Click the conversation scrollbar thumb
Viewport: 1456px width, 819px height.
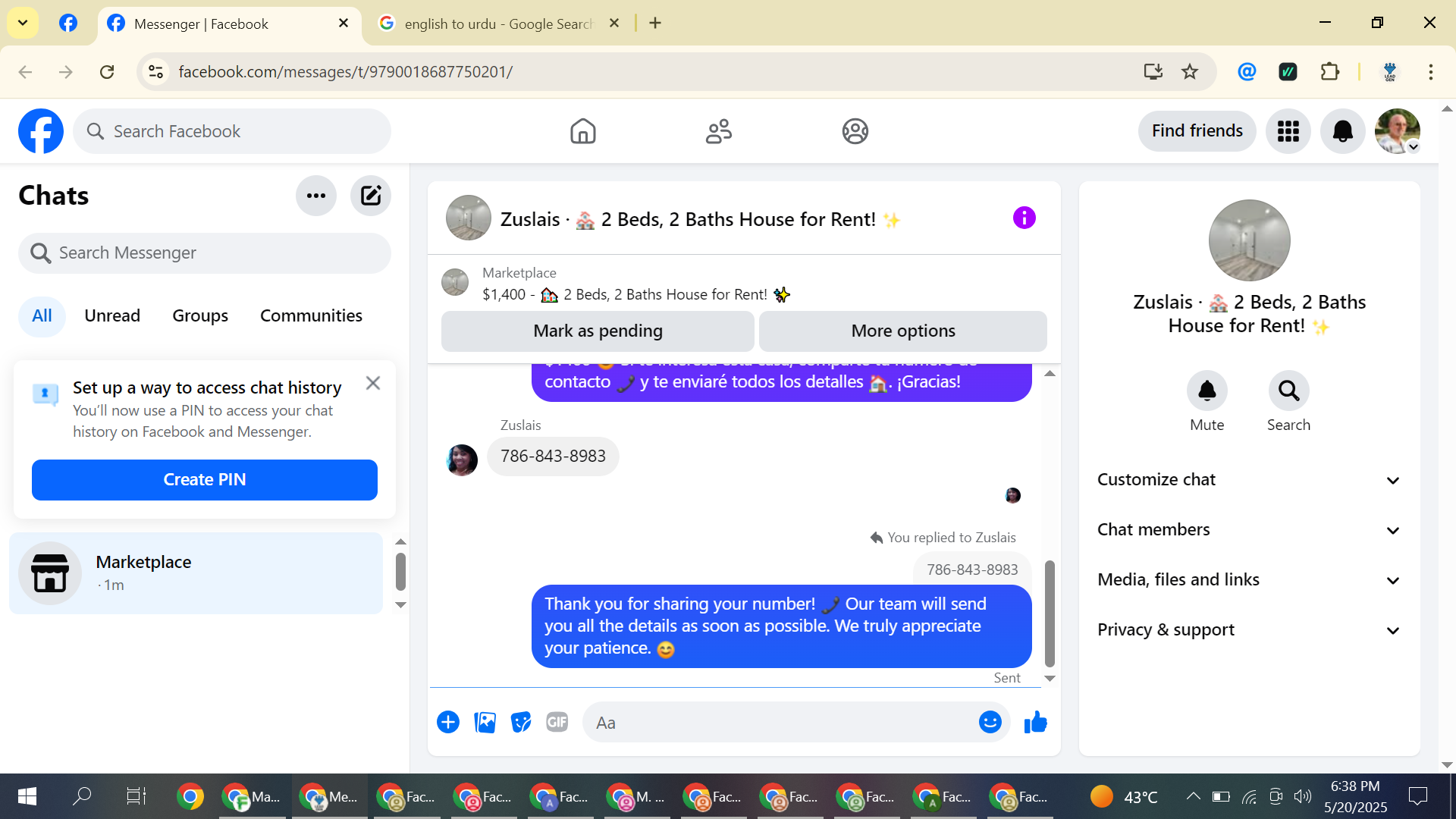pyautogui.click(x=1050, y=613)
